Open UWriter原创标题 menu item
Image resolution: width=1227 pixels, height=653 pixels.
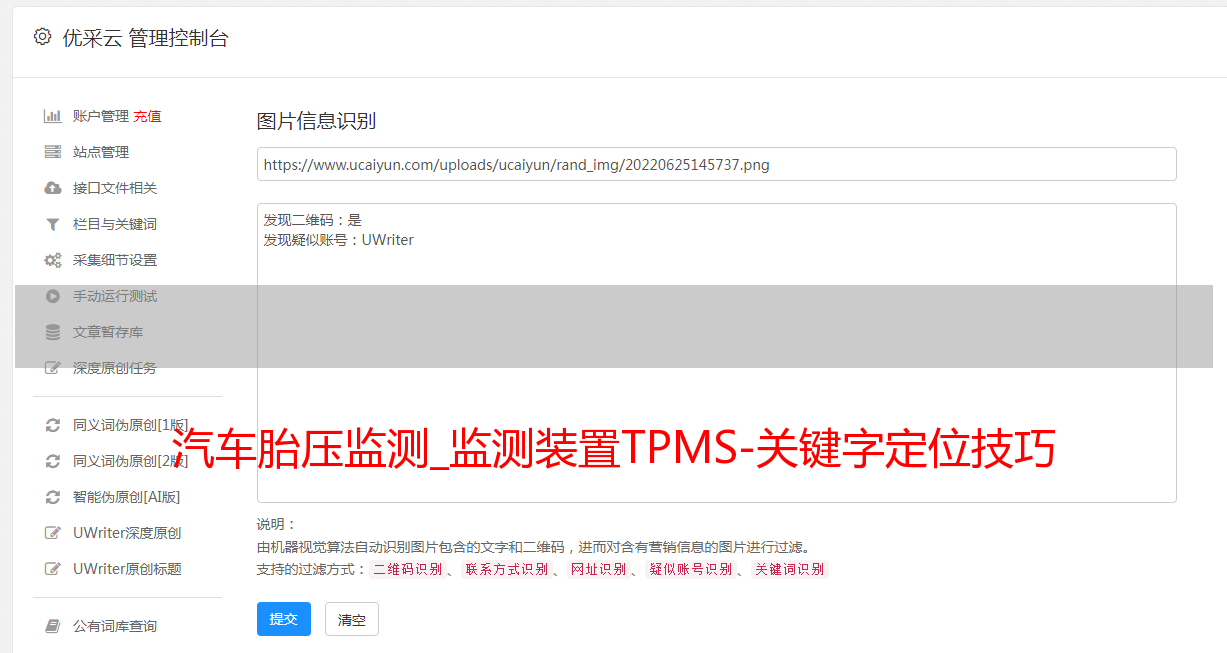pos(127,569)
